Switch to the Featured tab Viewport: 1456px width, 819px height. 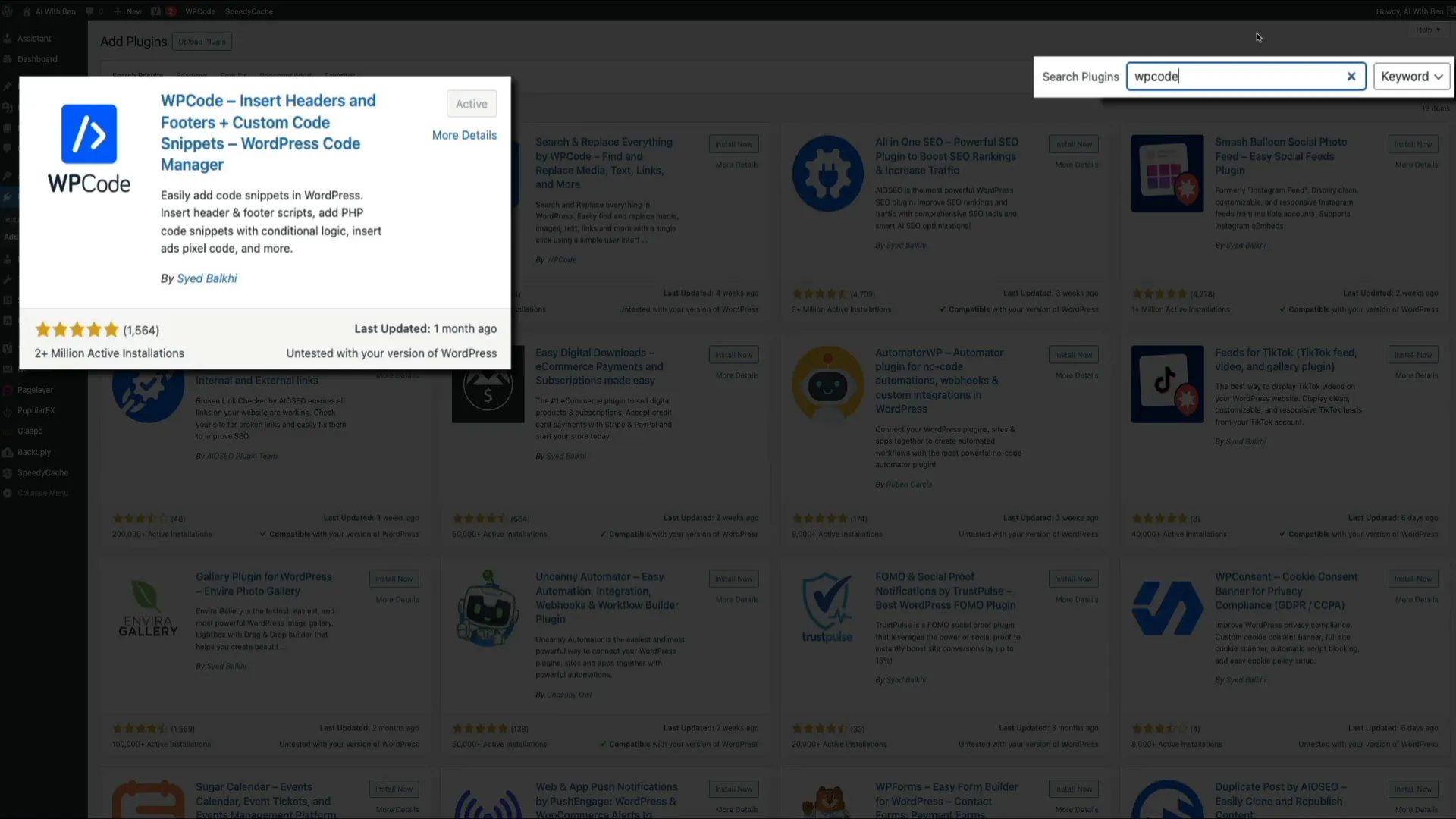(191, 76)
